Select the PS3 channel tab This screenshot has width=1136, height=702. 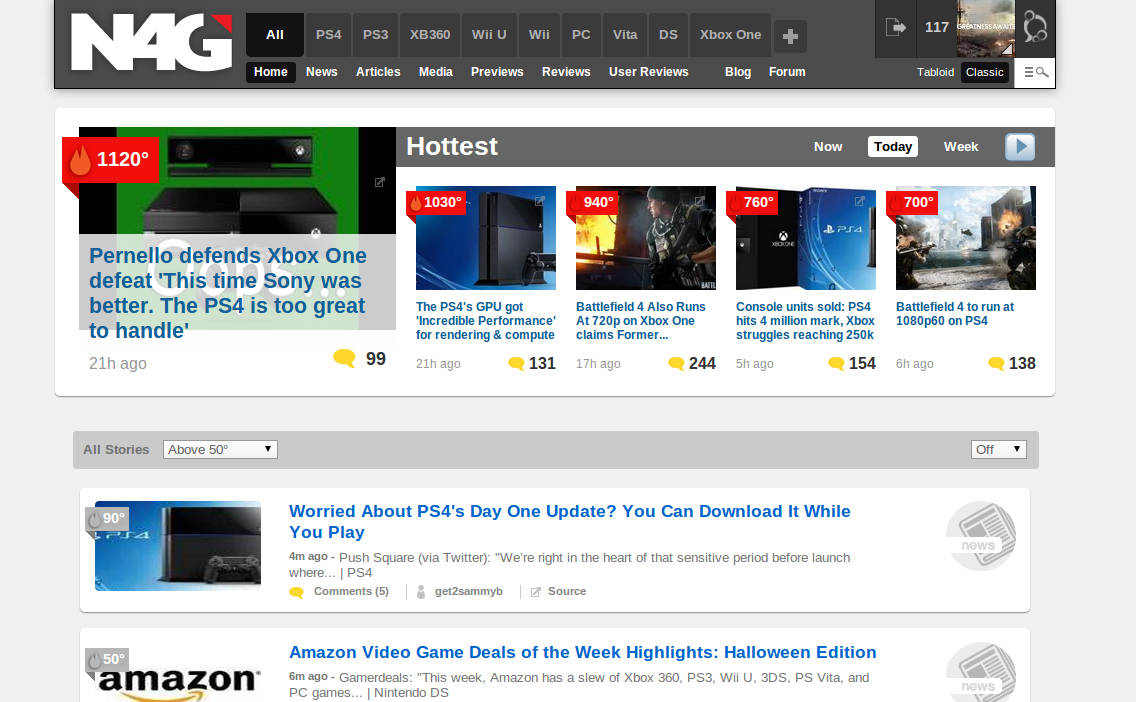pyautogui.click(x=375, y=35)
